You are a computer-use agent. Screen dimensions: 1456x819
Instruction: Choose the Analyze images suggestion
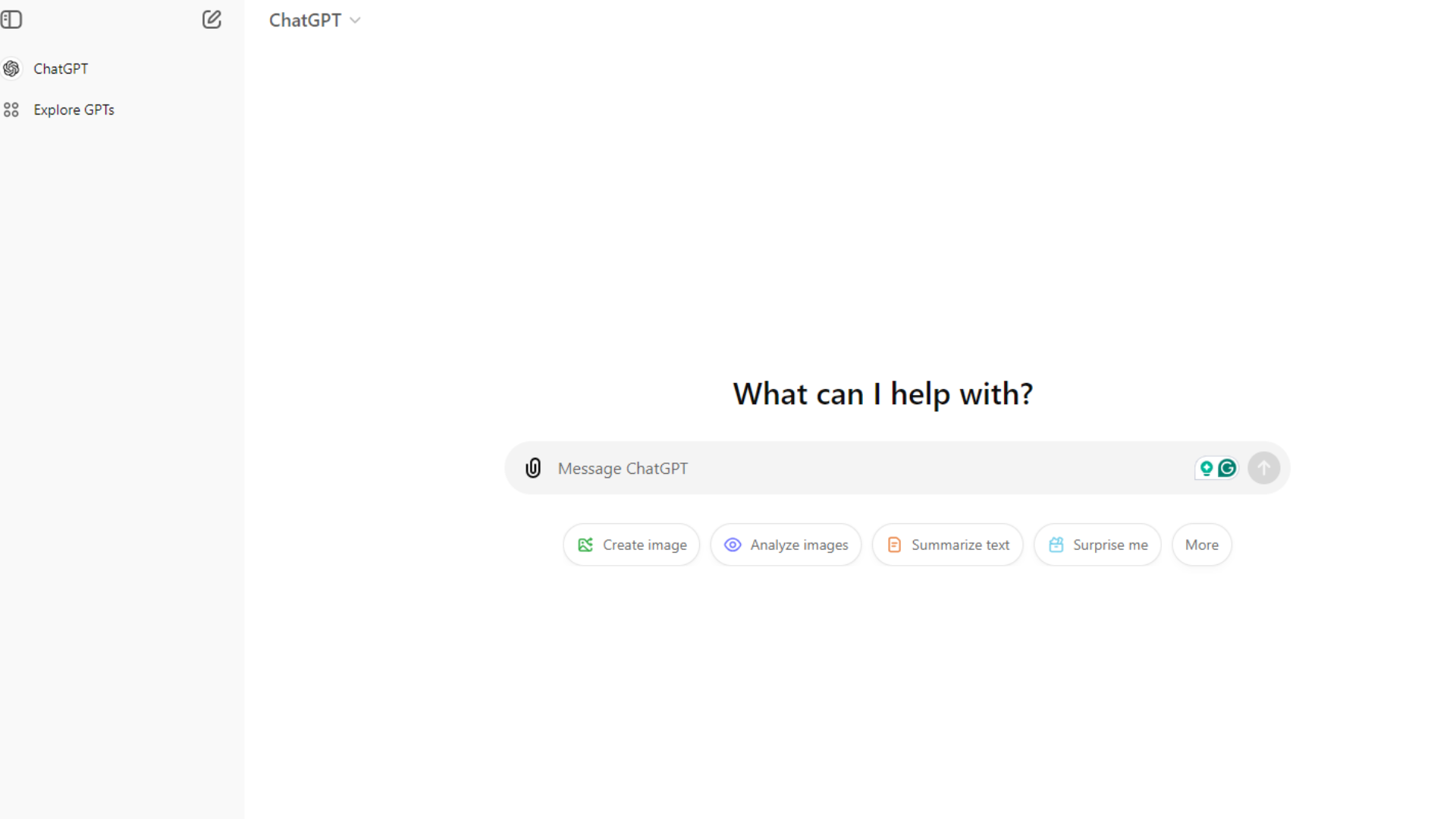[x=786, y=544]
